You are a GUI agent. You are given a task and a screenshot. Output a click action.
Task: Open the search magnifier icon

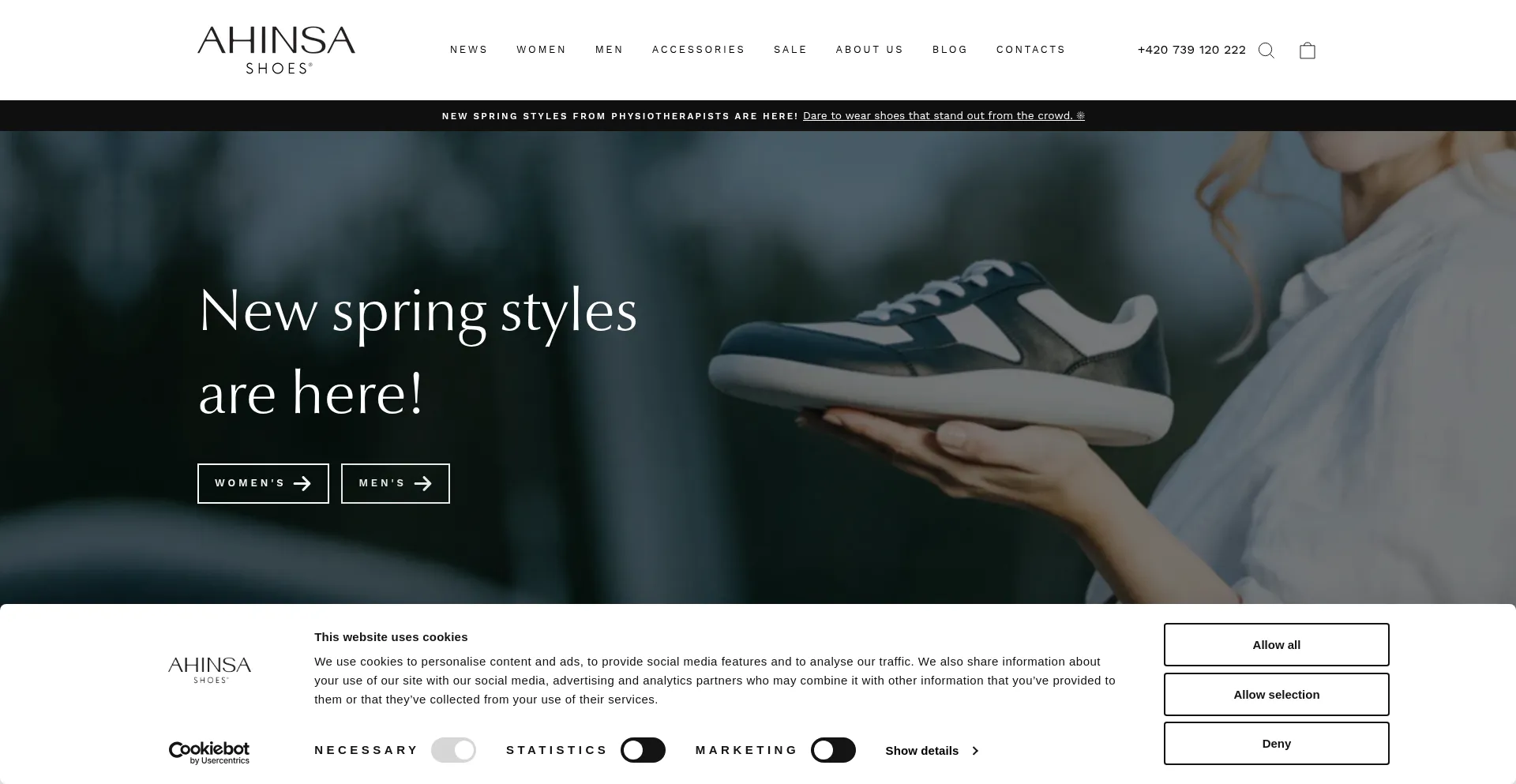(x=1266, y=51)
